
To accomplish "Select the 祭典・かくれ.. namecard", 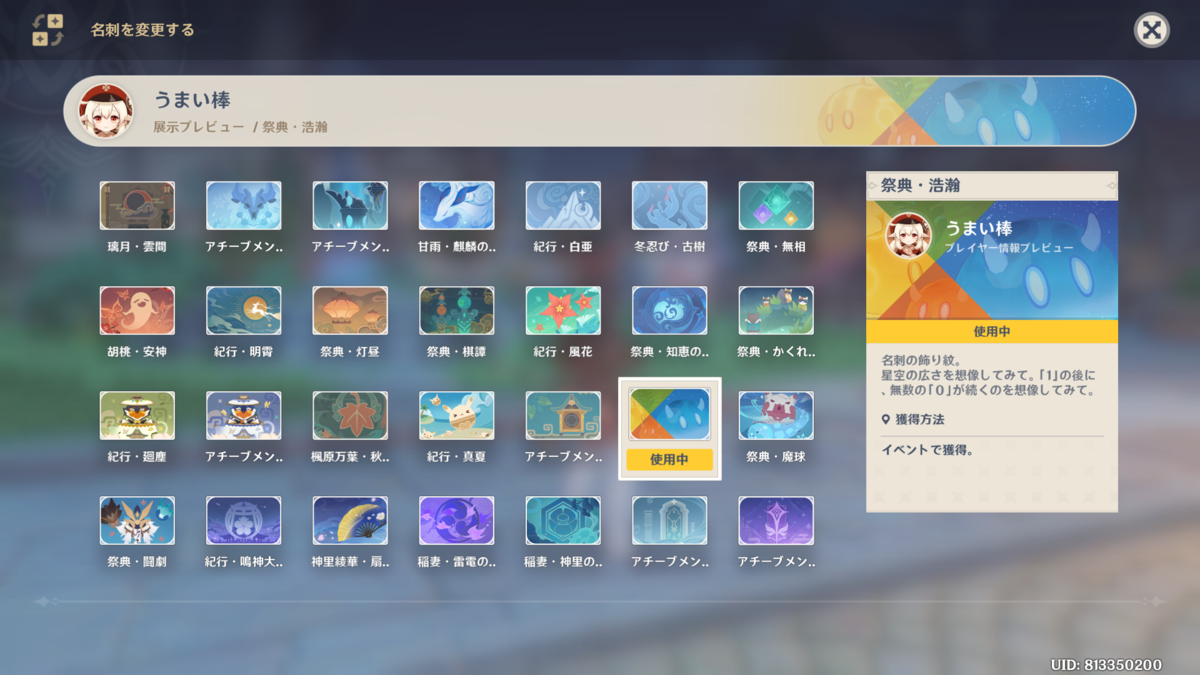I will click(x=776, y=311).
